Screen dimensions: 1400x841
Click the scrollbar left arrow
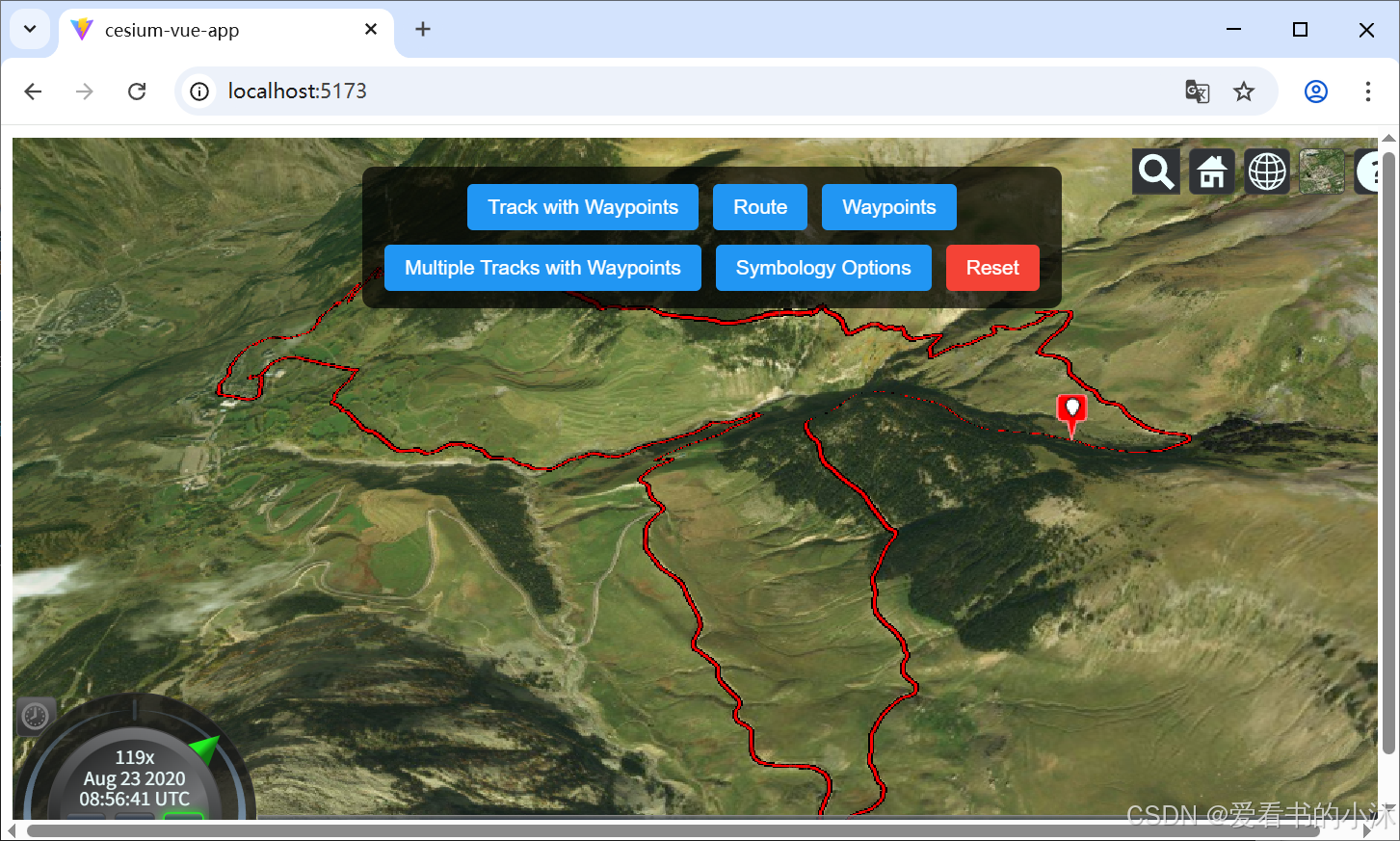[x=12, y=830]
